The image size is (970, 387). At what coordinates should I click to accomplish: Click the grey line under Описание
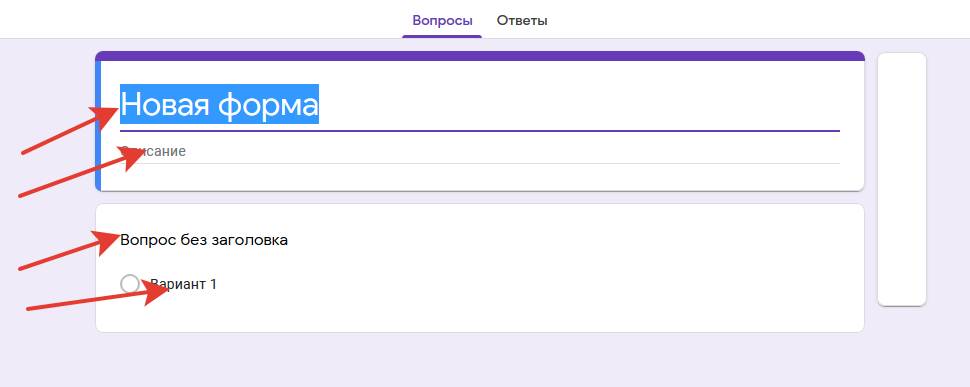click(479, 164)
